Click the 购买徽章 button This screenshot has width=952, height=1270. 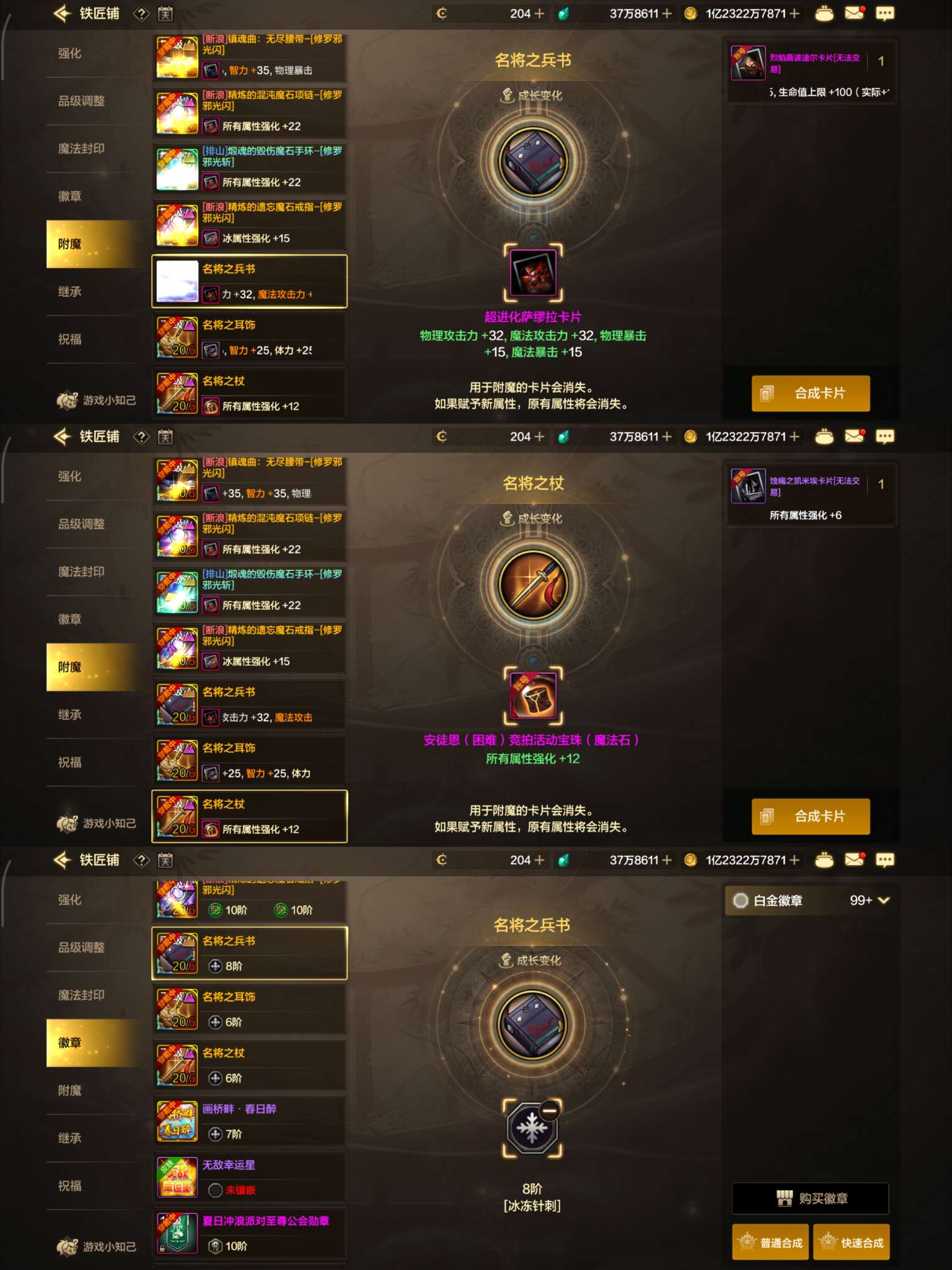pos(811,1199)
